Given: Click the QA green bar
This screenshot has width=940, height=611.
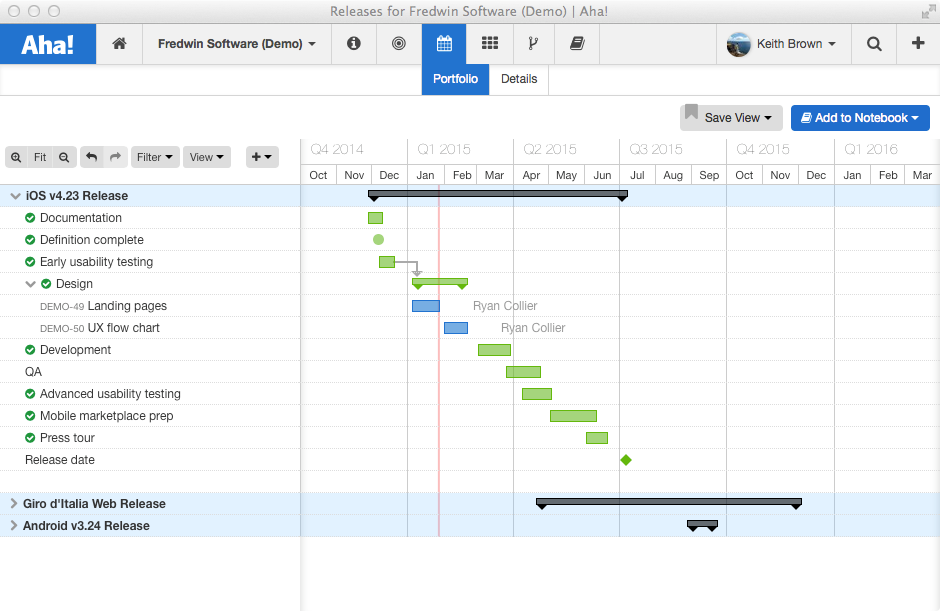Looking at the screenshot, I should (x=523, y=372).
